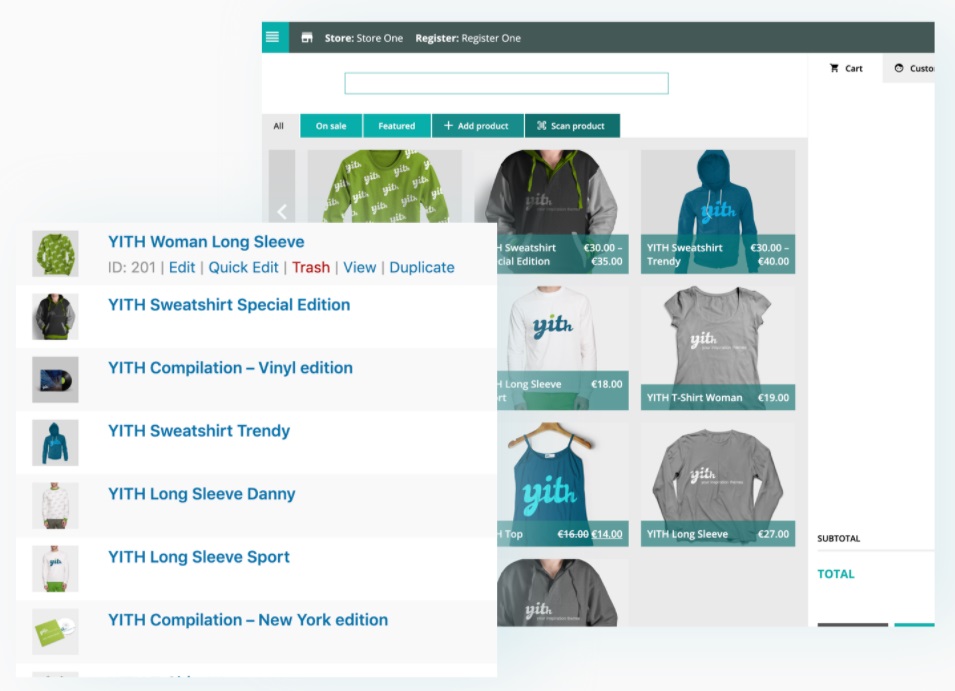Click the customer icon in Customer tab
This screenshot has height=691, width=955.
(x=898, y=68)
